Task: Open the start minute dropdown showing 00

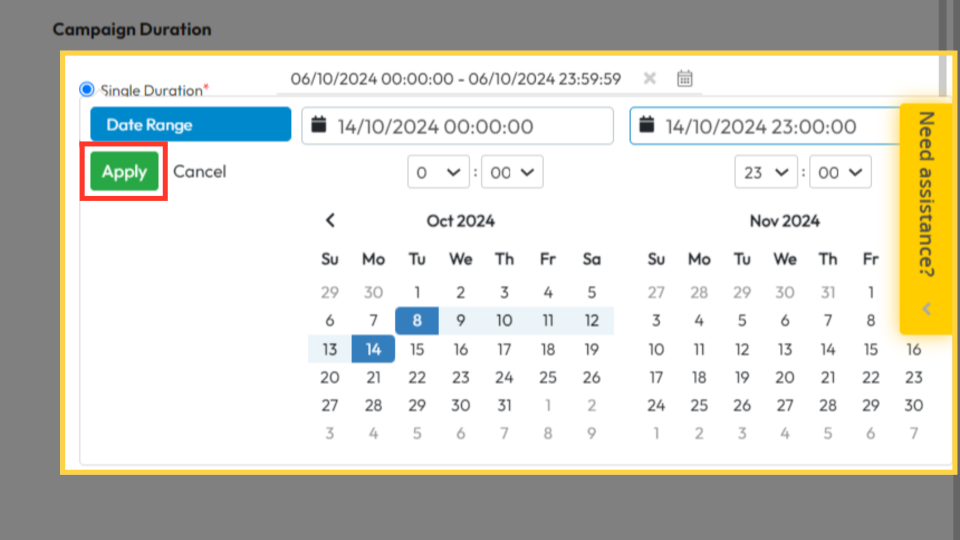Action: 512,172
